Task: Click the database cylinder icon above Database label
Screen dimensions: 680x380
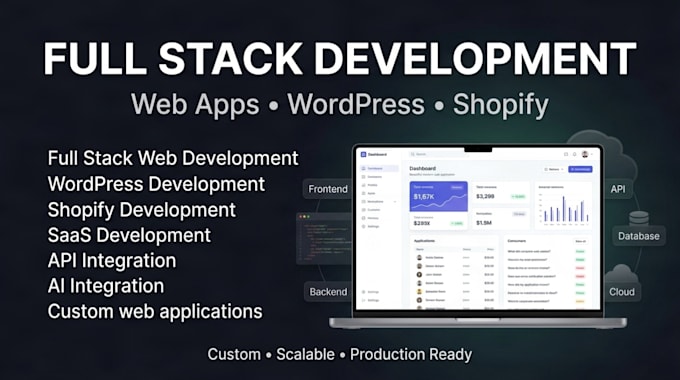Action: pos(639,218)
